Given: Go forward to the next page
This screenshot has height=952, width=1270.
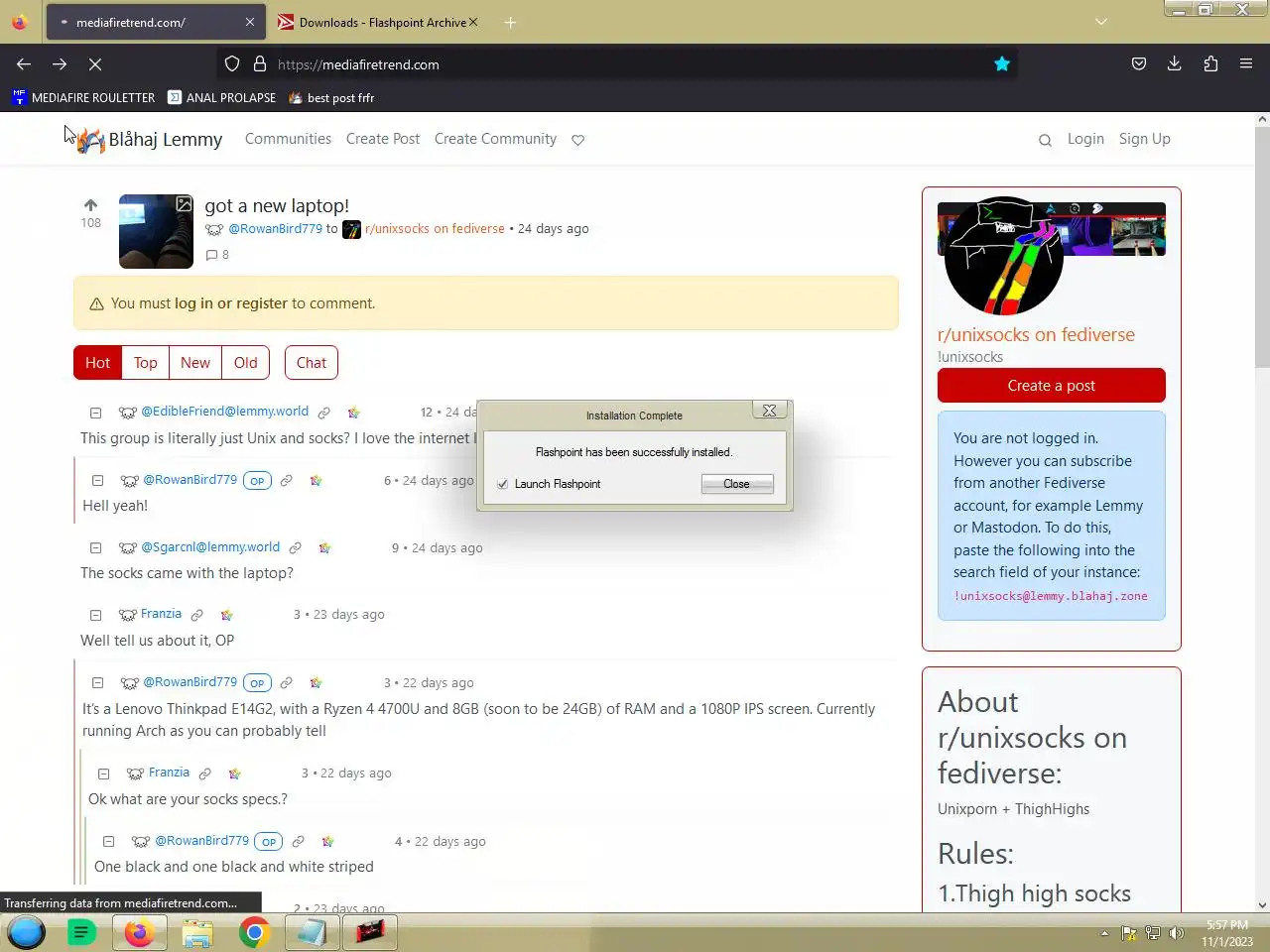Looking at the screenshot, I should click(60, 64).
